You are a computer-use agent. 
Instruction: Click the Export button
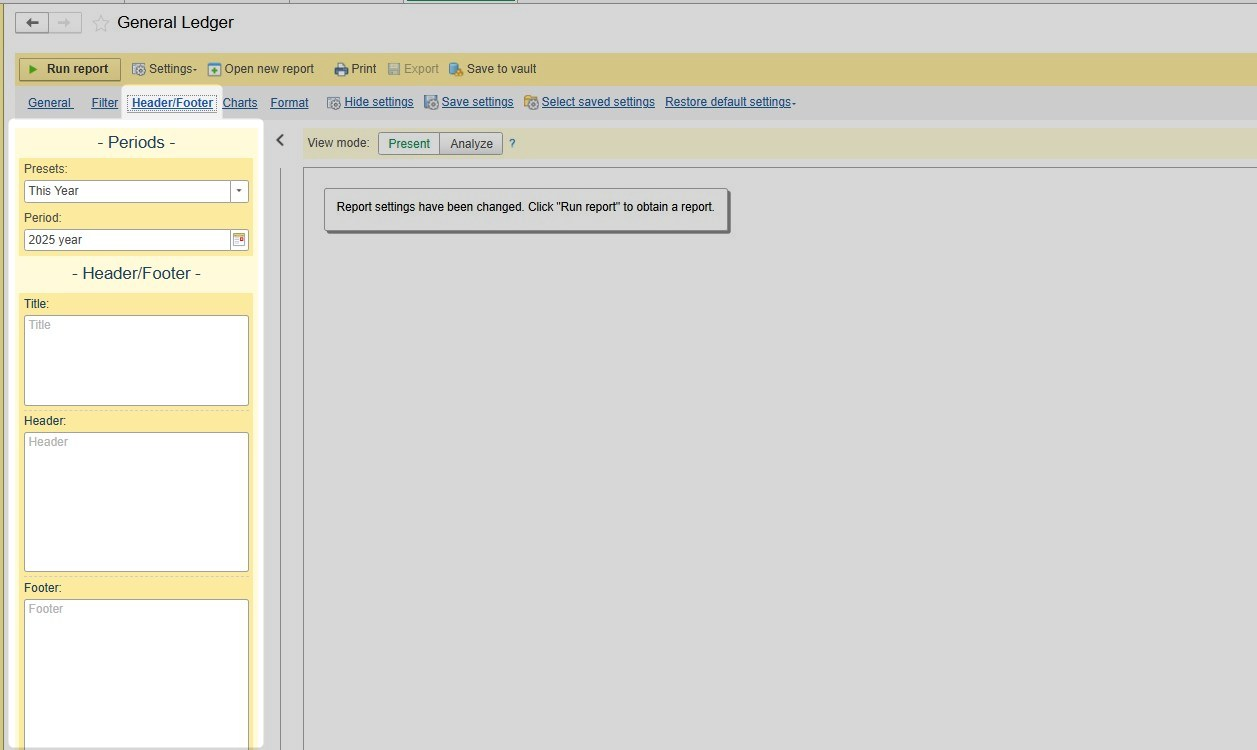point(413,69)
